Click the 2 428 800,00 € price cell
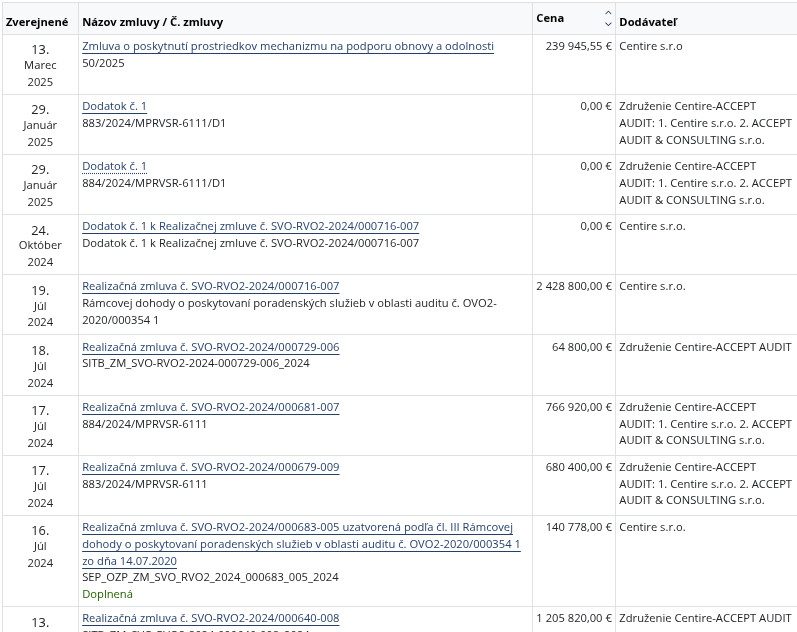 point(573,286)
